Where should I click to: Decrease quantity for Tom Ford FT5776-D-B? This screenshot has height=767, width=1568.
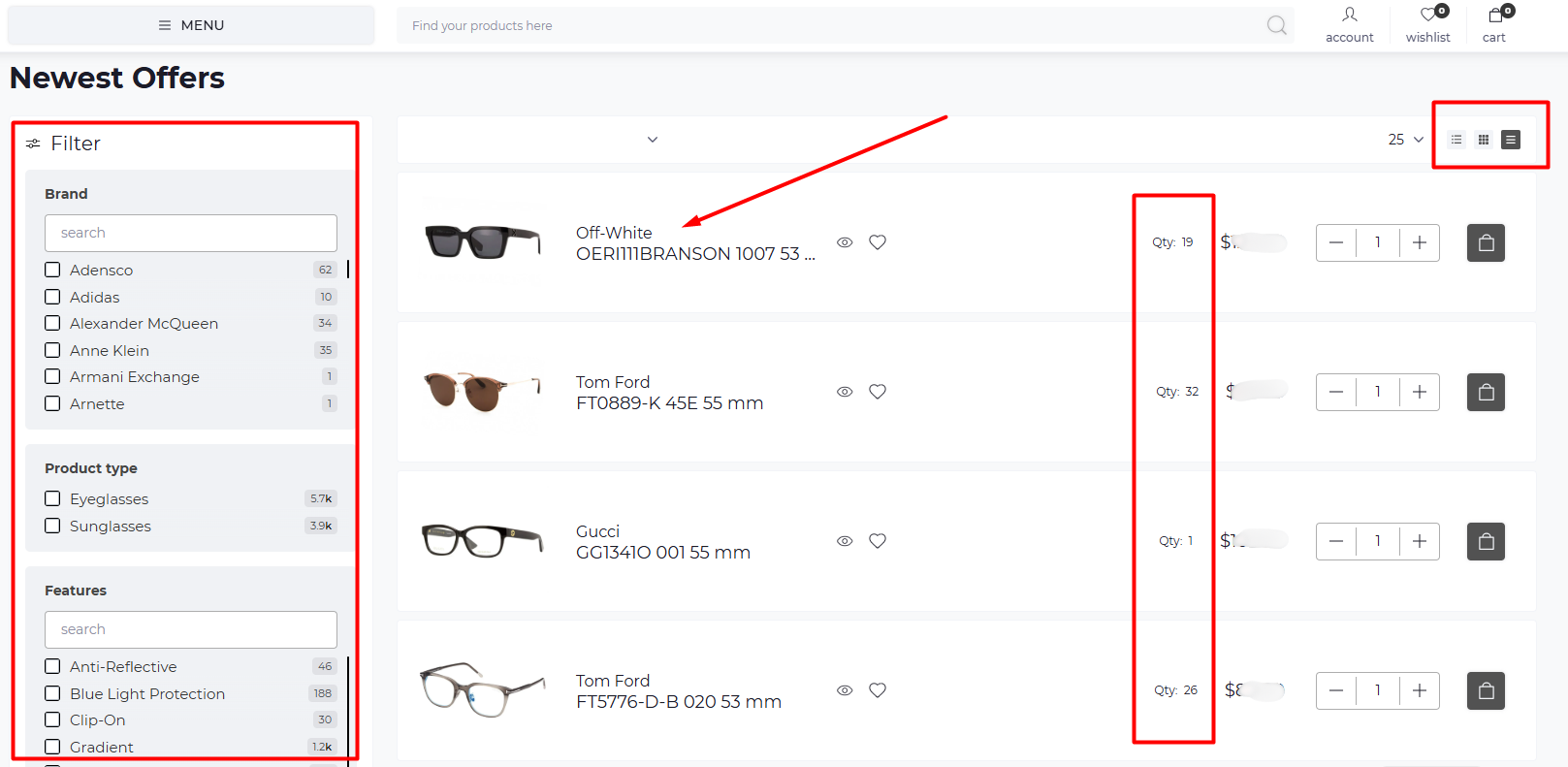(x=1336, y=690)
